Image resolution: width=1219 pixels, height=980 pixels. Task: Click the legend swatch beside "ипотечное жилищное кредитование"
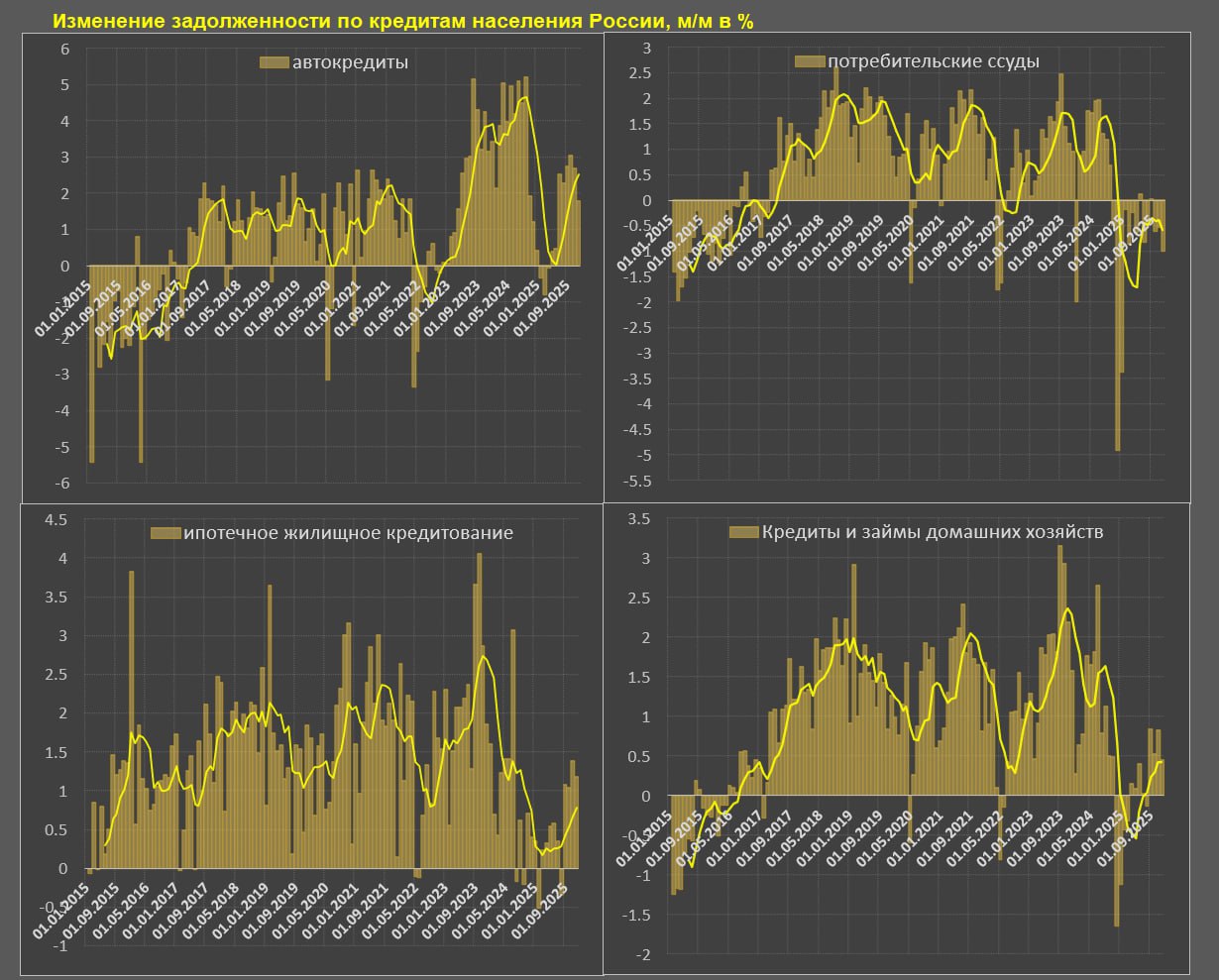point(164,533)
